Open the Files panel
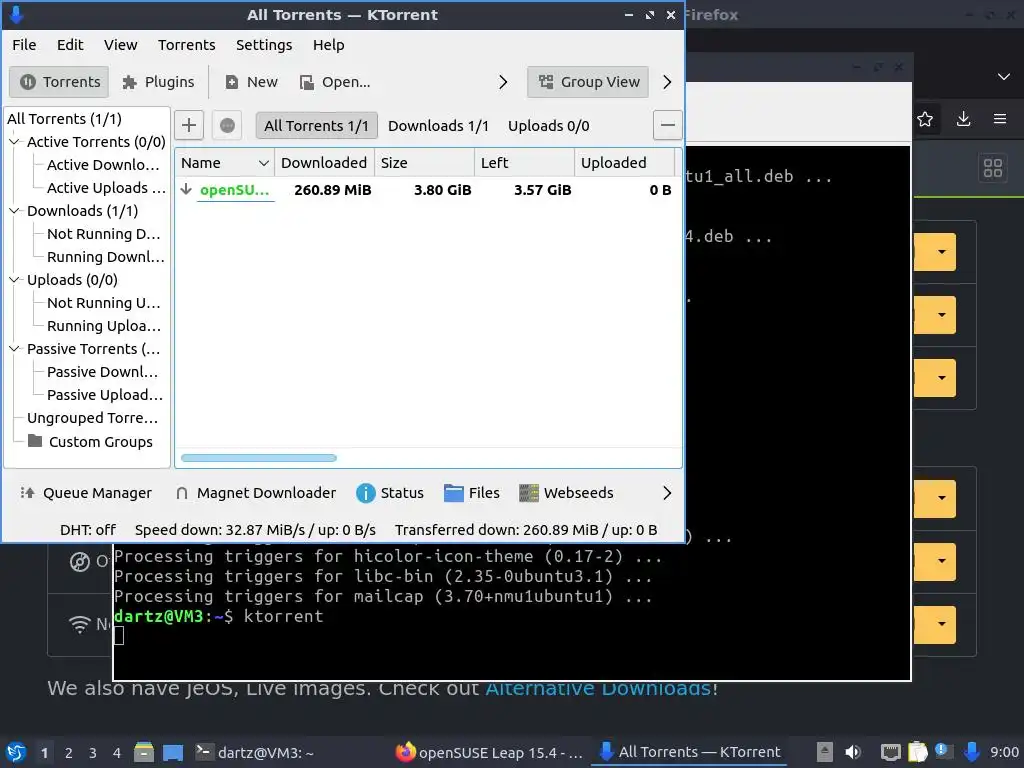 [472, 493]
